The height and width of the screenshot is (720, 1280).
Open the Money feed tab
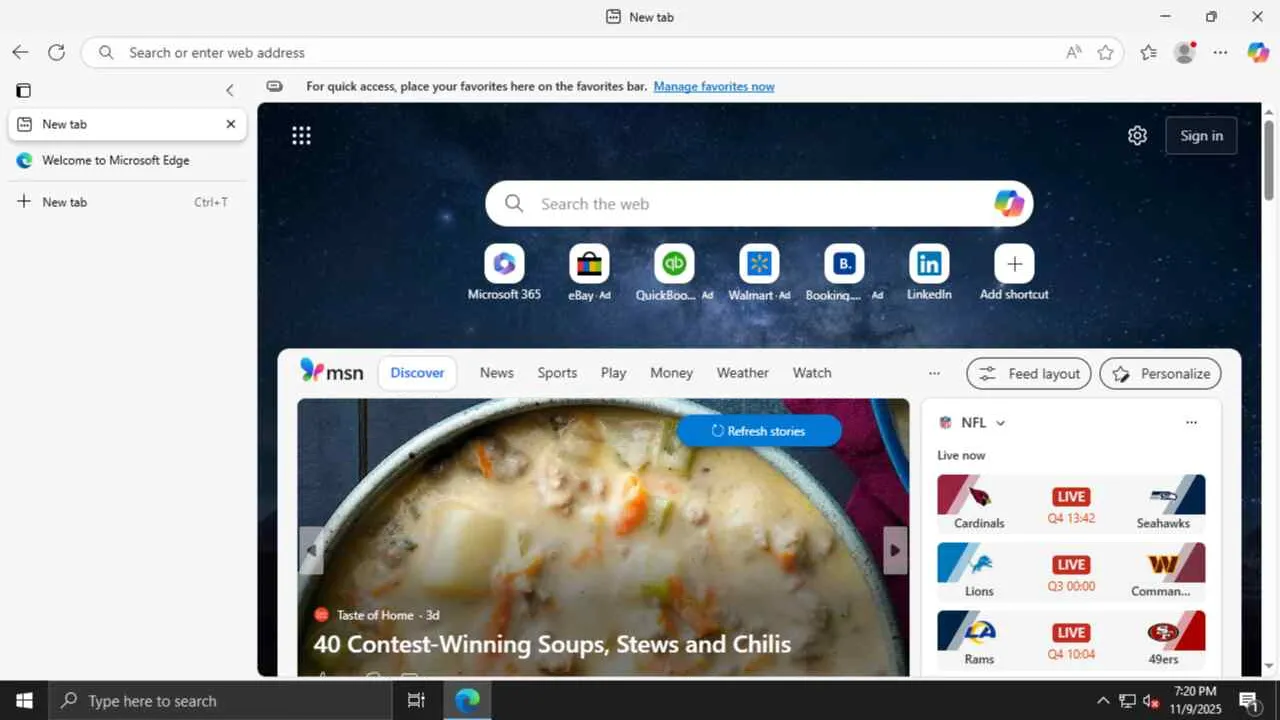671,373
